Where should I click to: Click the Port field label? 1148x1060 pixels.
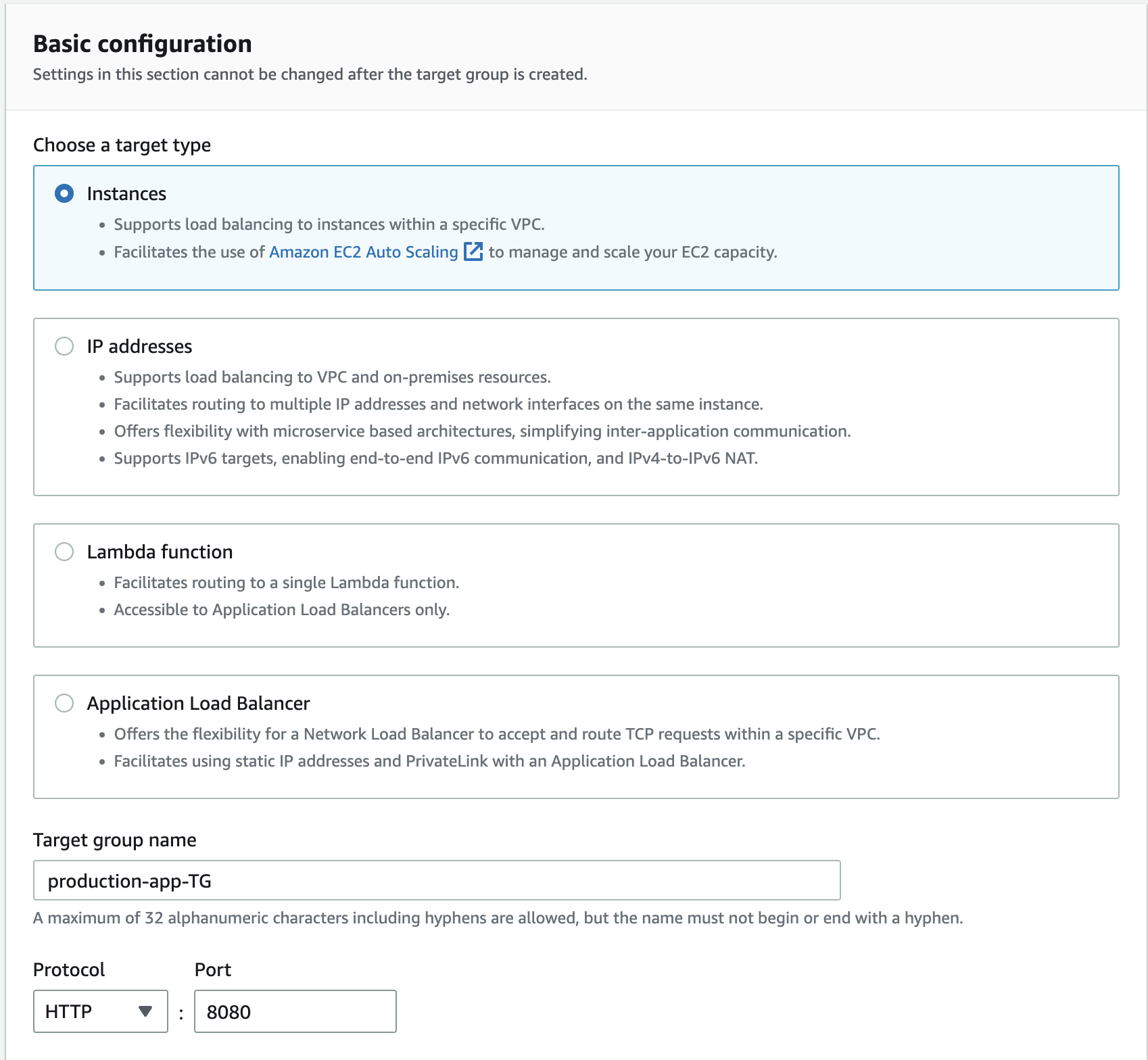point(213,970)
